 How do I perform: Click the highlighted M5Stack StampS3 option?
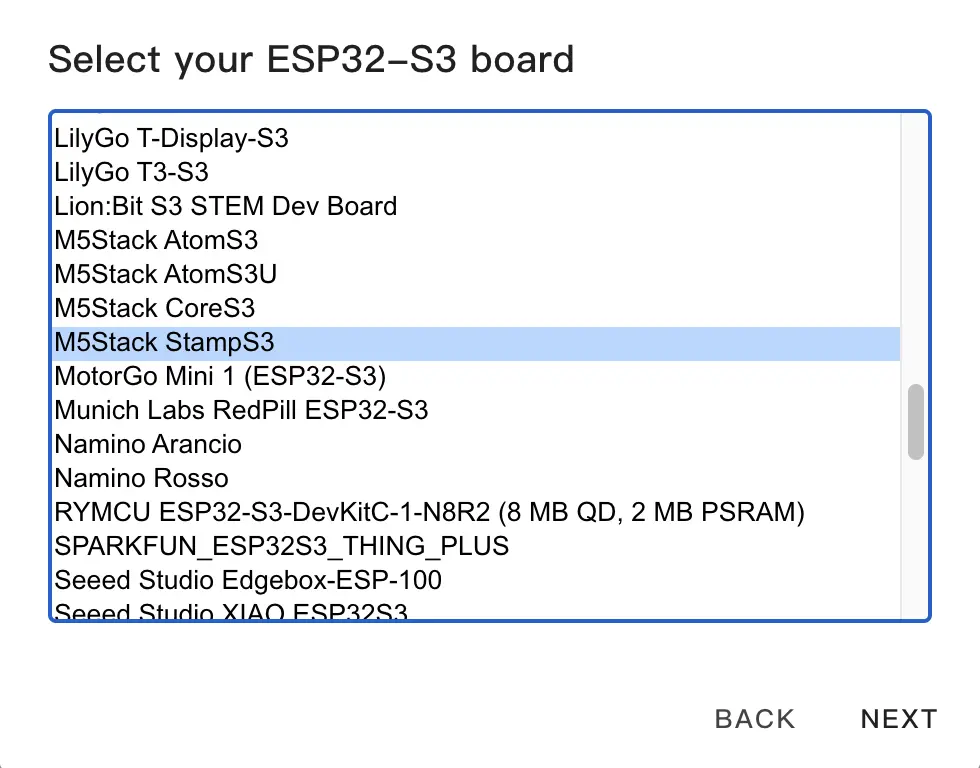[x=164, y=342]
